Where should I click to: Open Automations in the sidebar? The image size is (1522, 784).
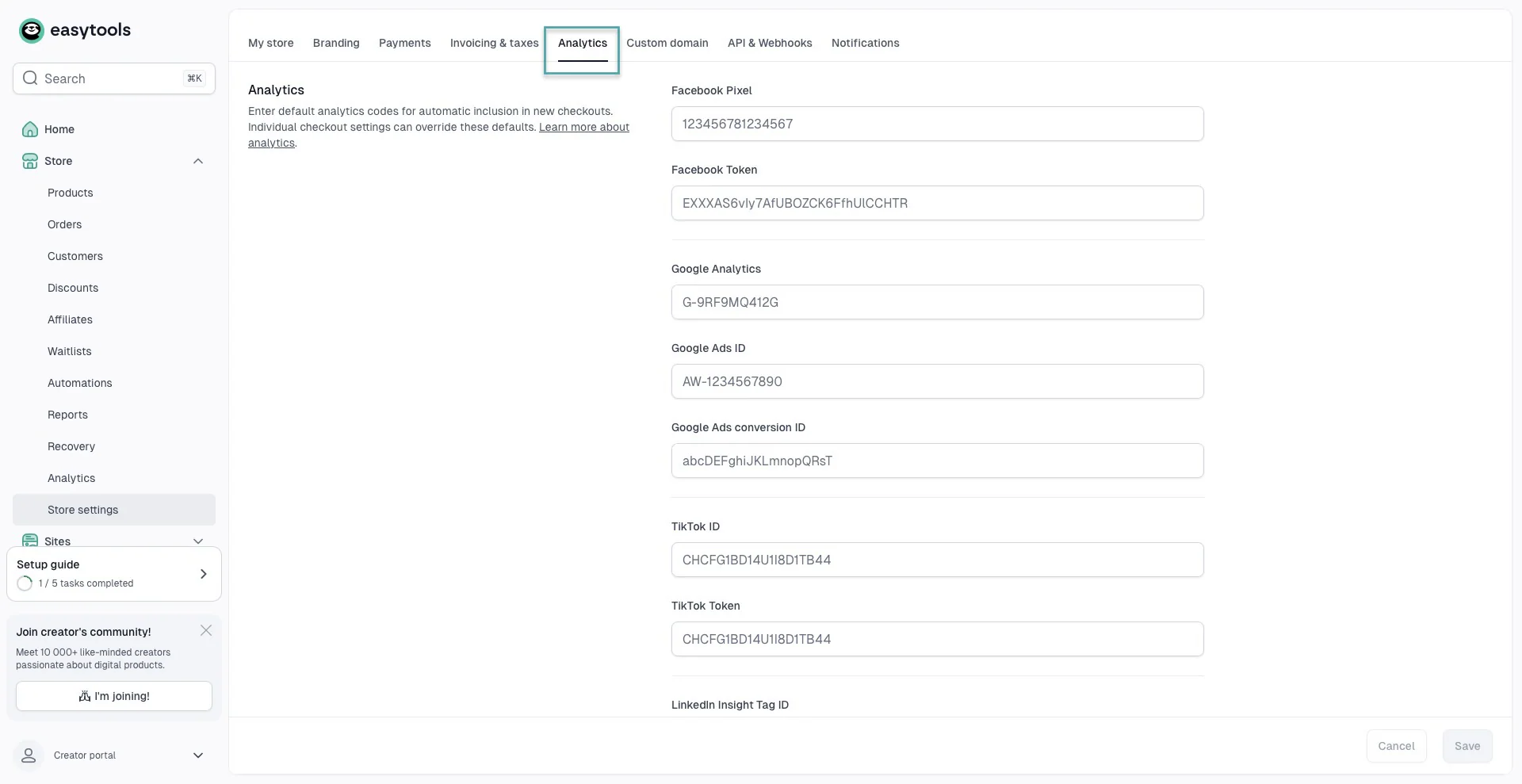click(114, 383)
